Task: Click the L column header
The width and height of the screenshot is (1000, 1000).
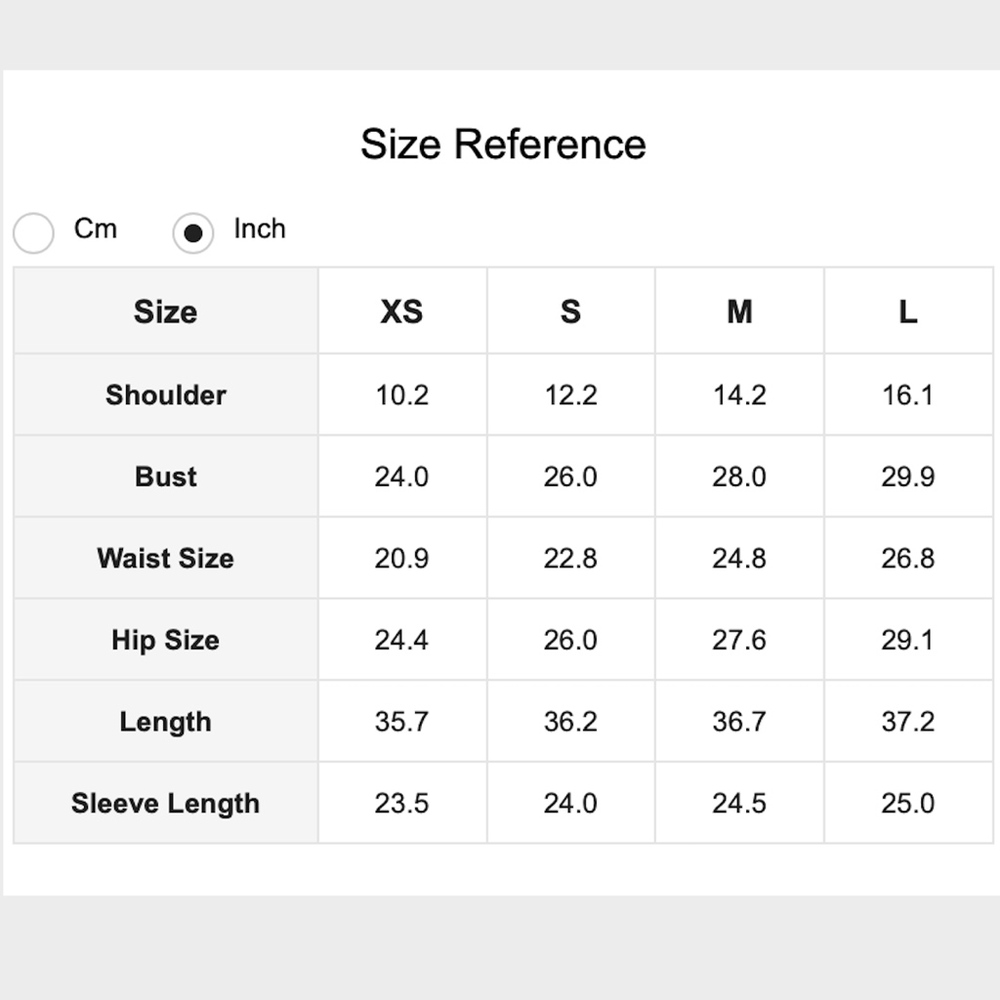Action: [908, 312]
